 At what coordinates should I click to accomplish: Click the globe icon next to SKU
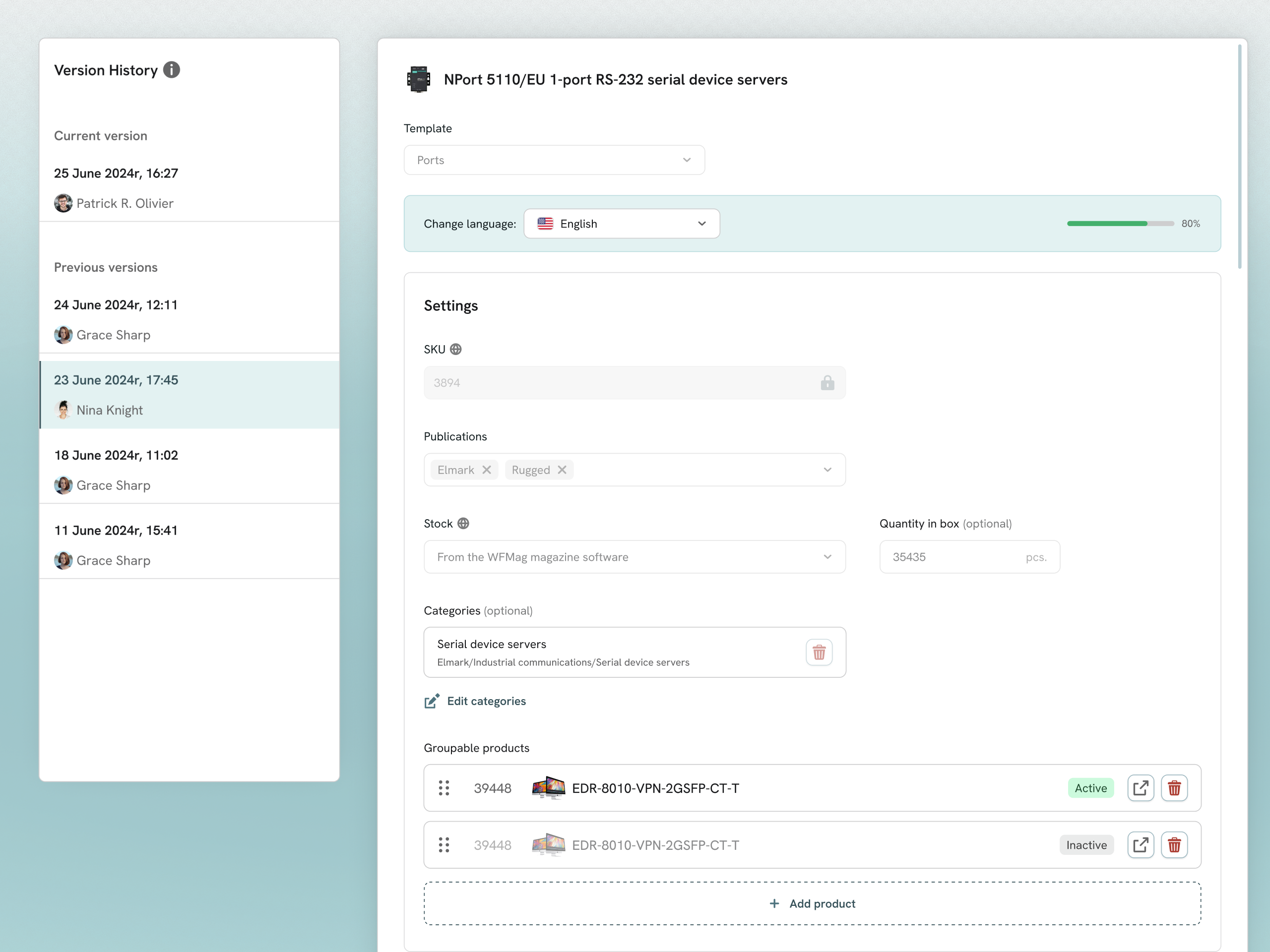[x=456, y=348]
